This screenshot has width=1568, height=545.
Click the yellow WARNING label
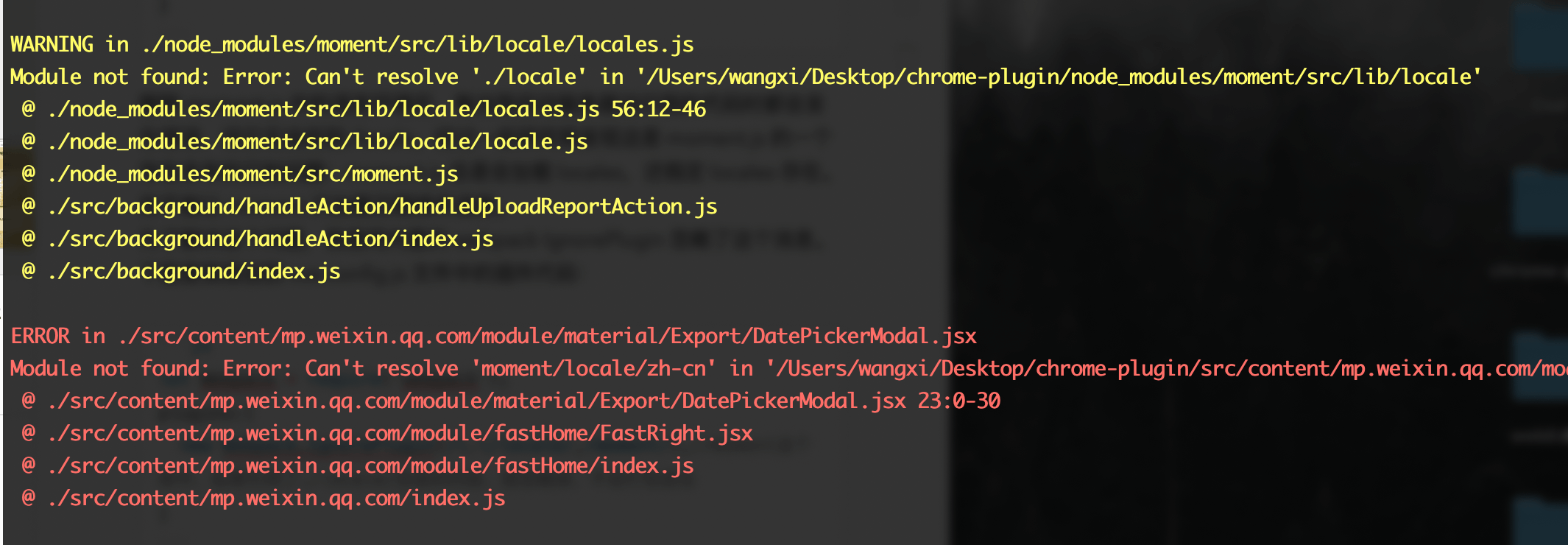52,45
